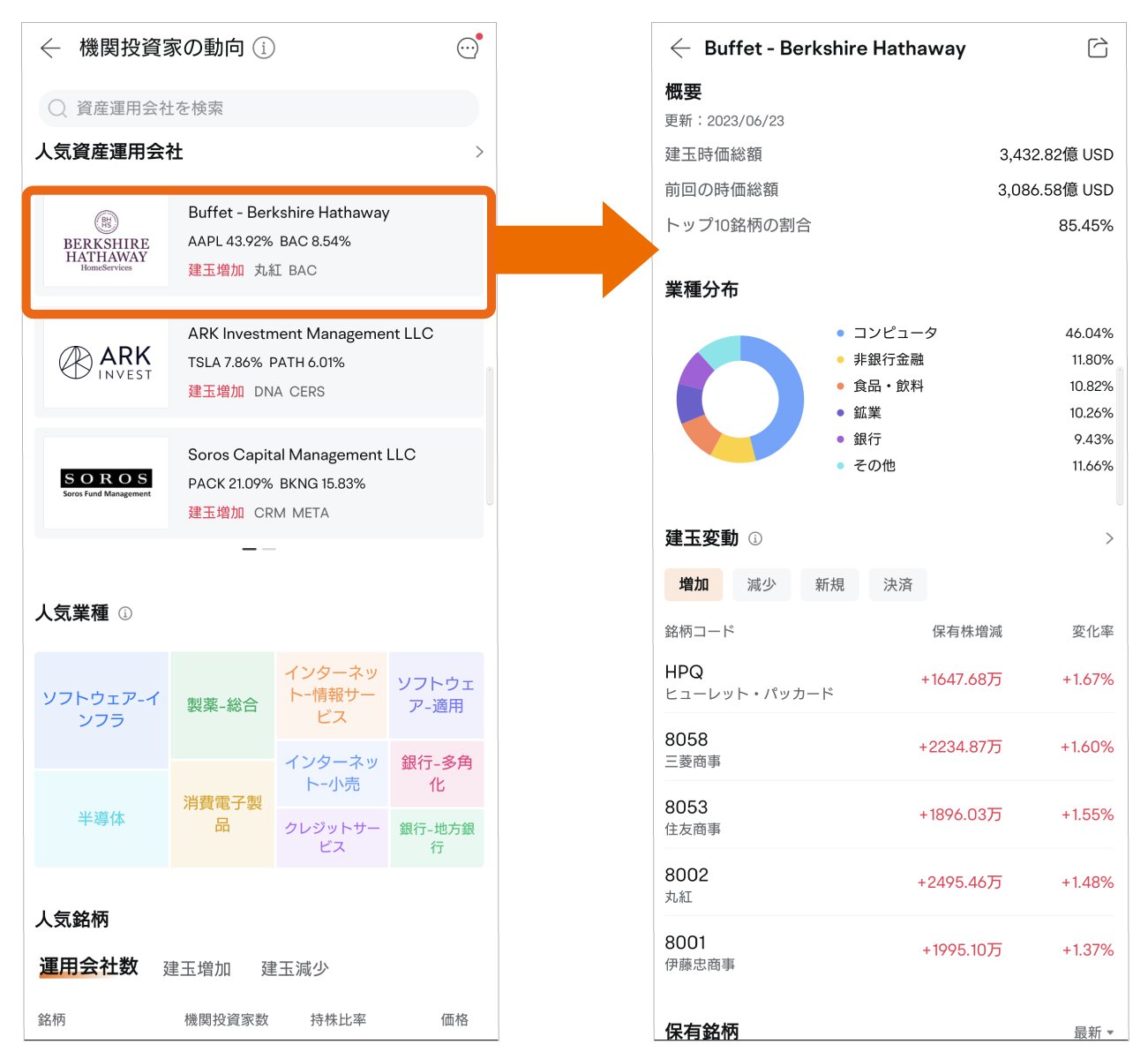The width and height of the screenshot is (1148, 1059).
Task: Click the 保有株増減 column header
Action: (x=967, y=632)
